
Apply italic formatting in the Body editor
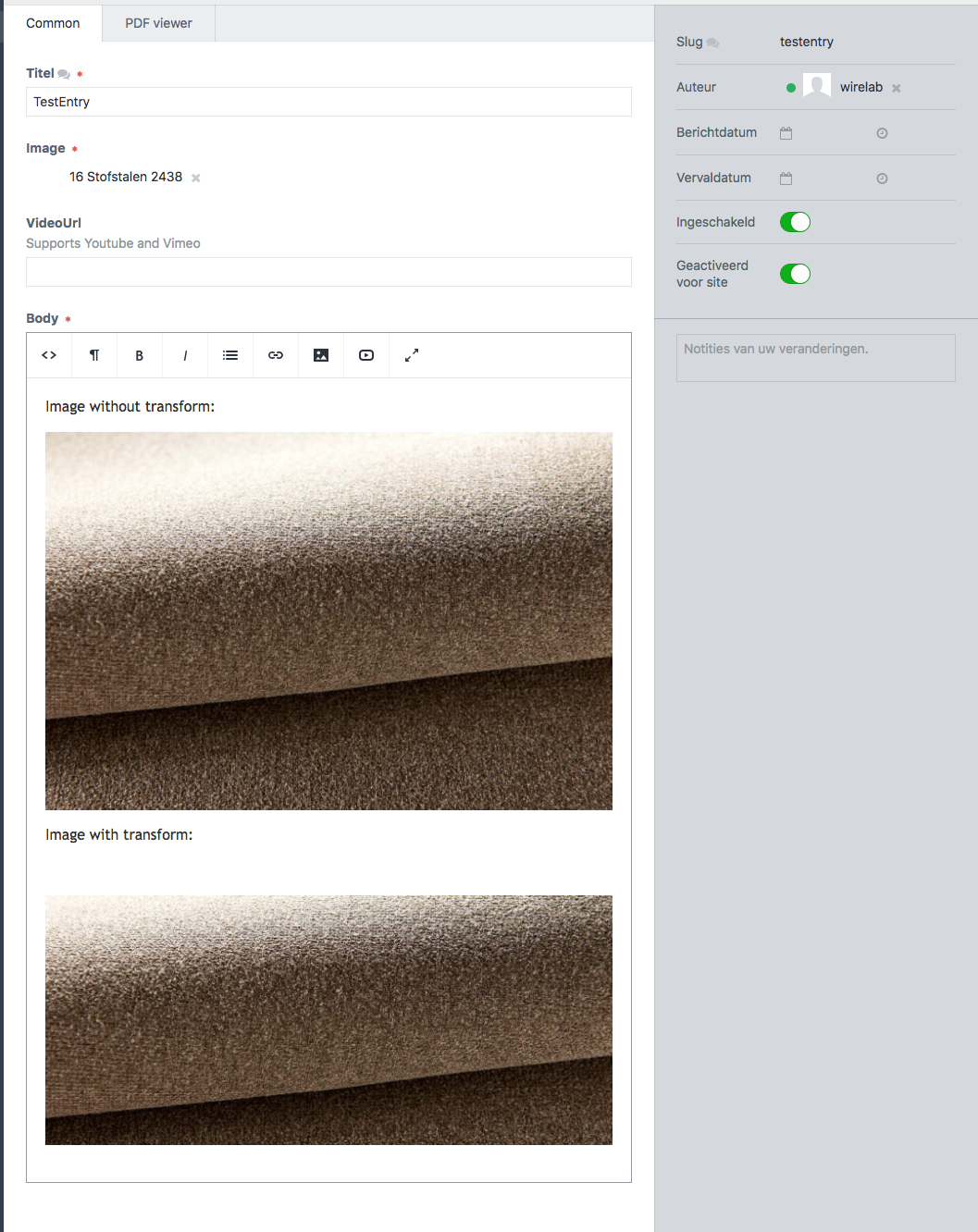pyautogui.click(x=184, y=355)
